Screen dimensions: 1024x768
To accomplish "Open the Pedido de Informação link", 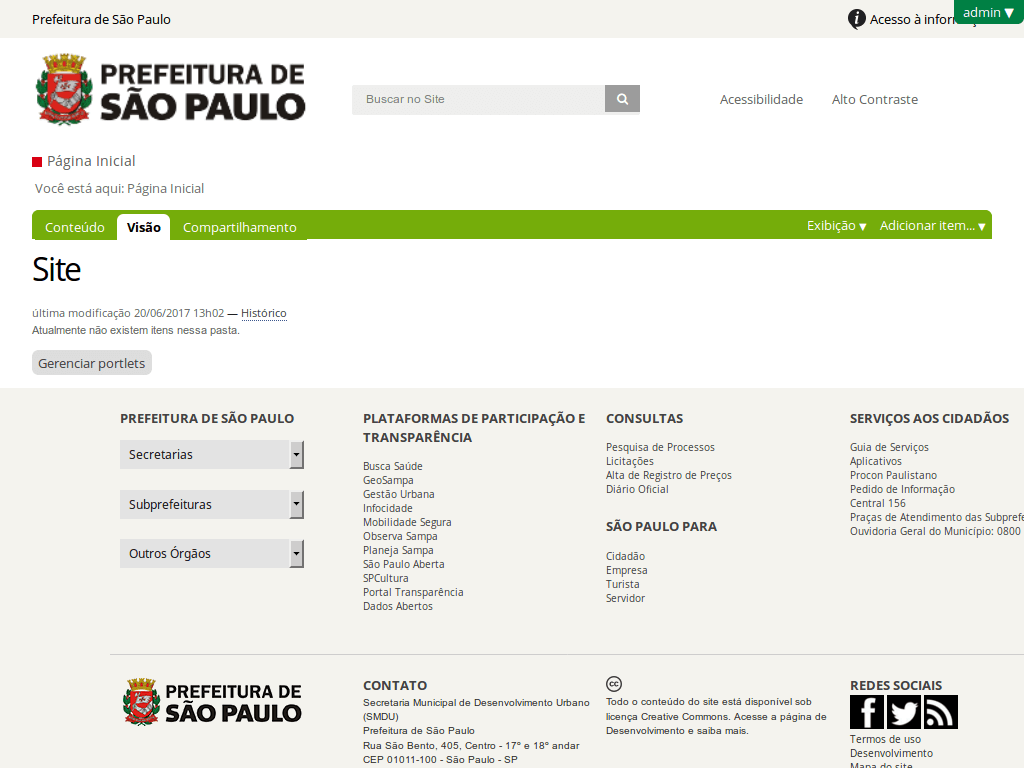I will pos(902,489).
